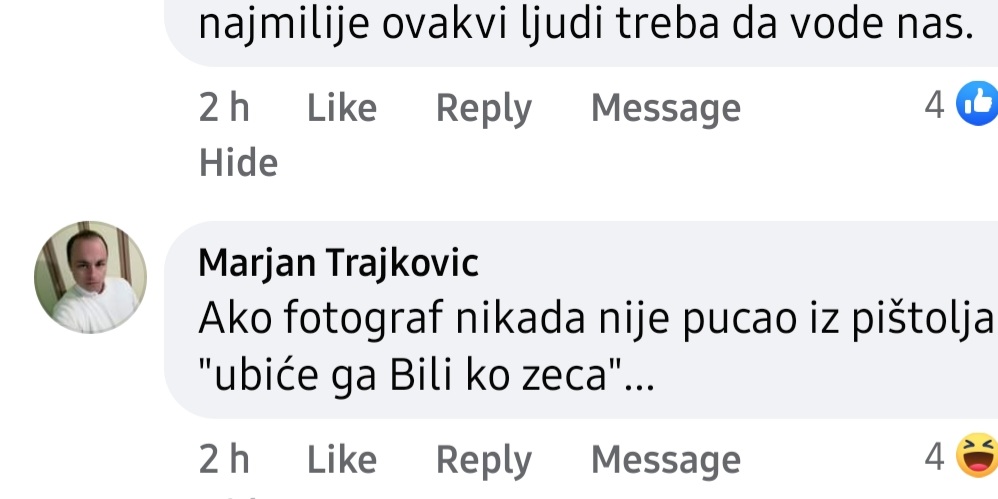The width and height of the screenshot is (998, 499).
Task: Open the reaction count 4 beside the thumbs-up
Action: pos(934,104)
